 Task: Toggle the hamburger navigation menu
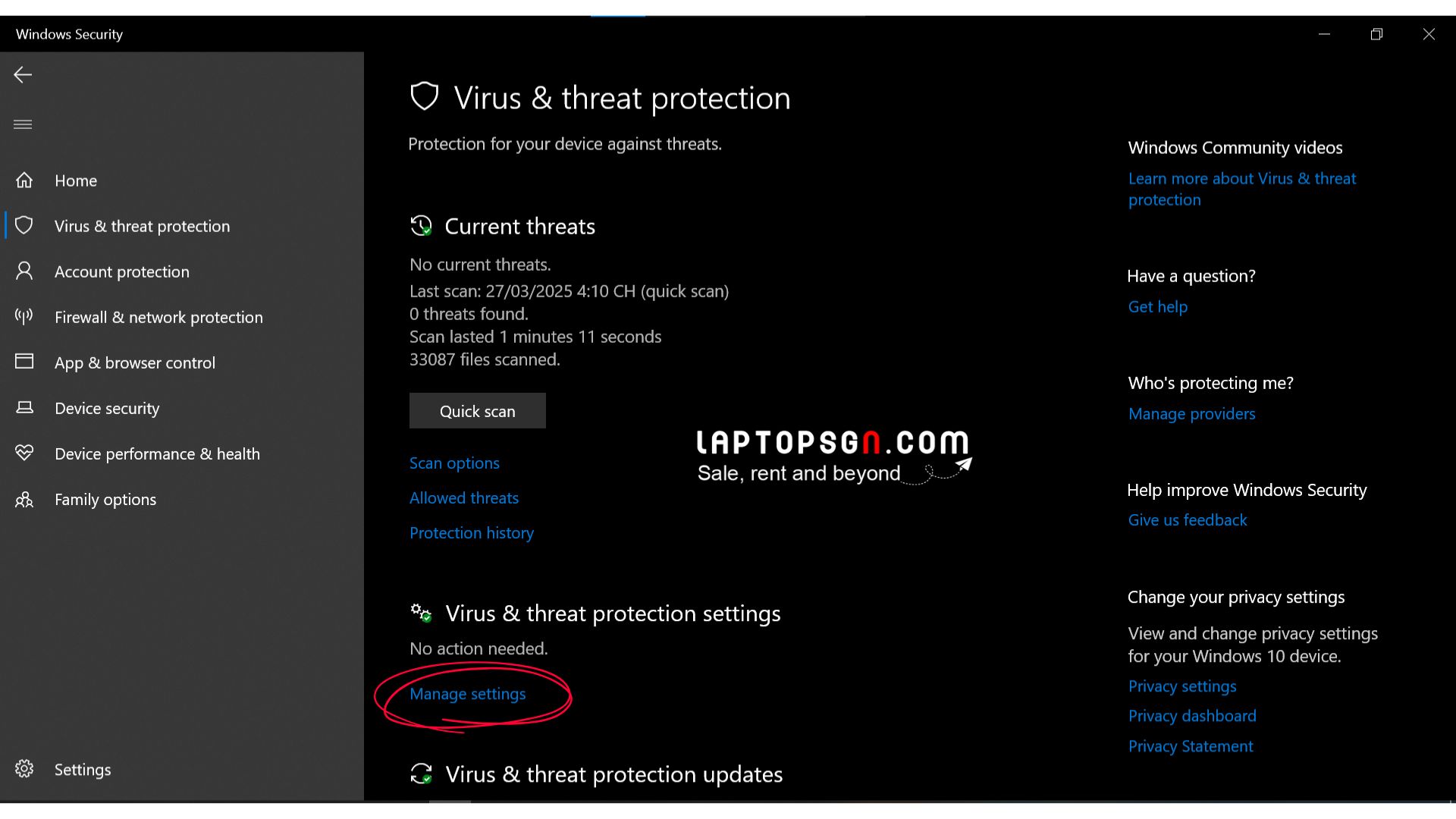tap(23, 124)
